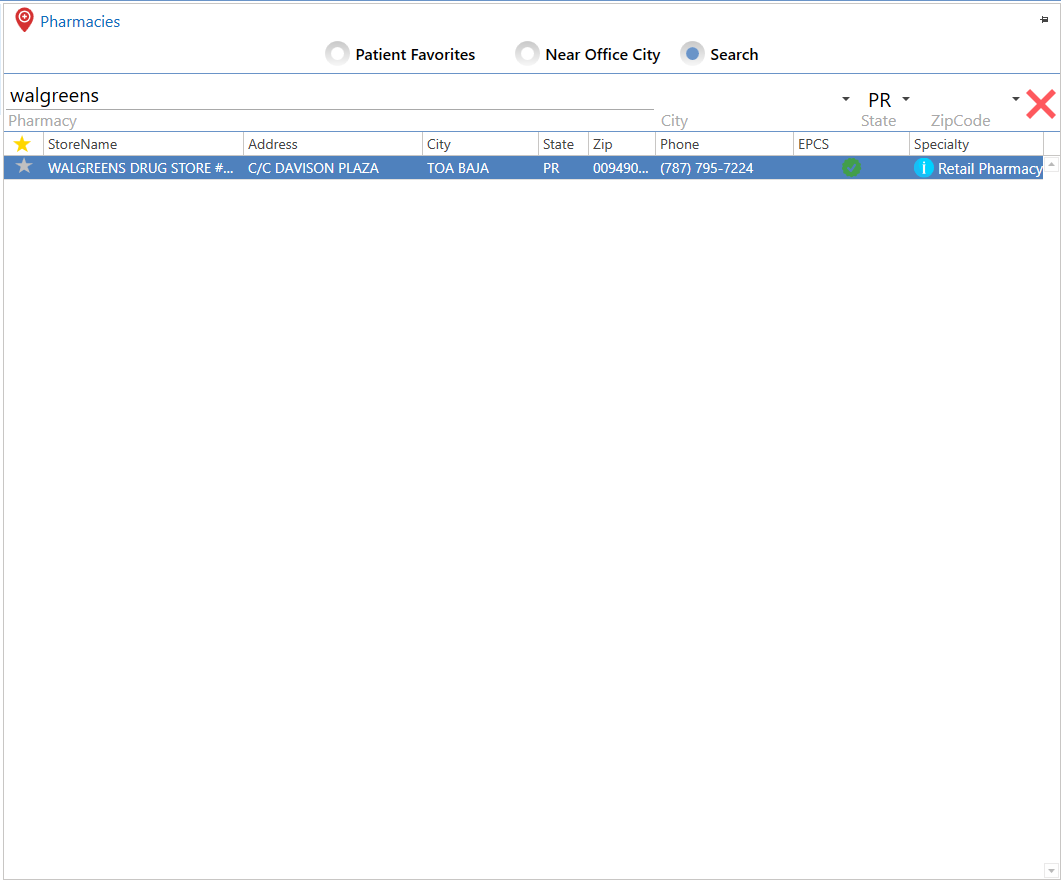This screenshot has width=1061, height=883.
Task: Open the ZipCode dropdown arrow
Action: coord(1015,99)
